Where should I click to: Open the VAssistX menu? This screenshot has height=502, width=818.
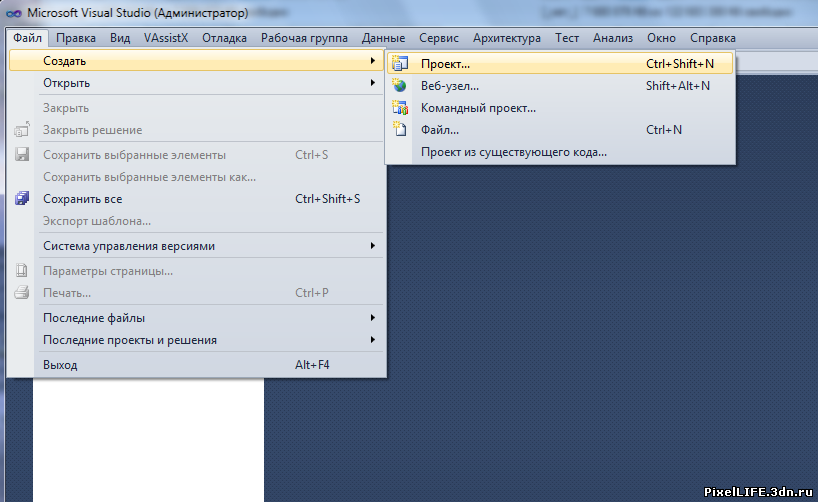click(166, 38)
